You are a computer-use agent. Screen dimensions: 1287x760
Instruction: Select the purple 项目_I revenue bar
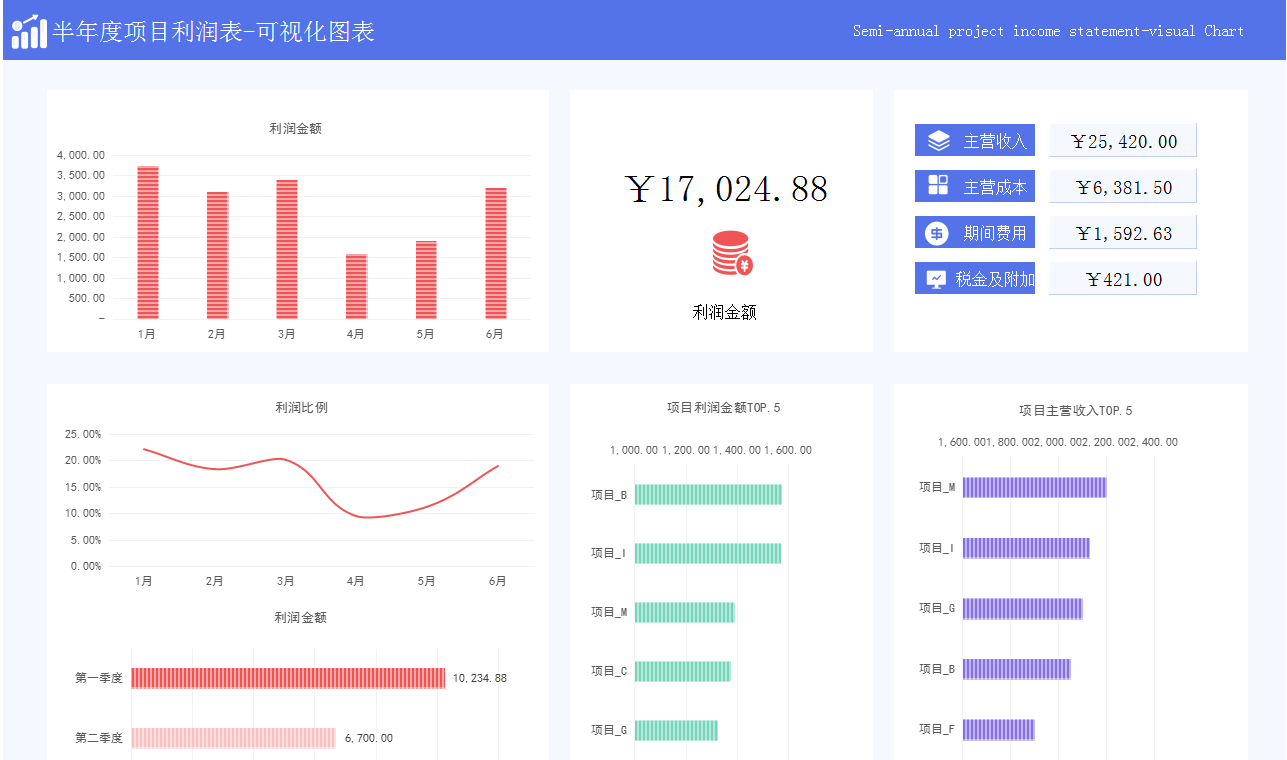1026,548
